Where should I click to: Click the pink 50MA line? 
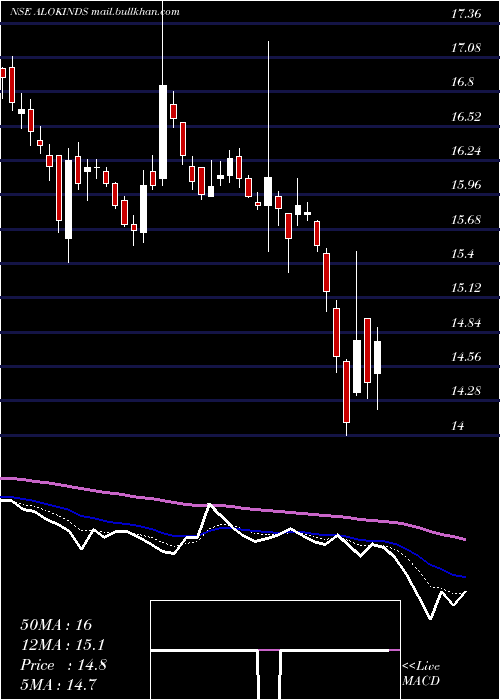pyautogui.click(x=232, y=507)
